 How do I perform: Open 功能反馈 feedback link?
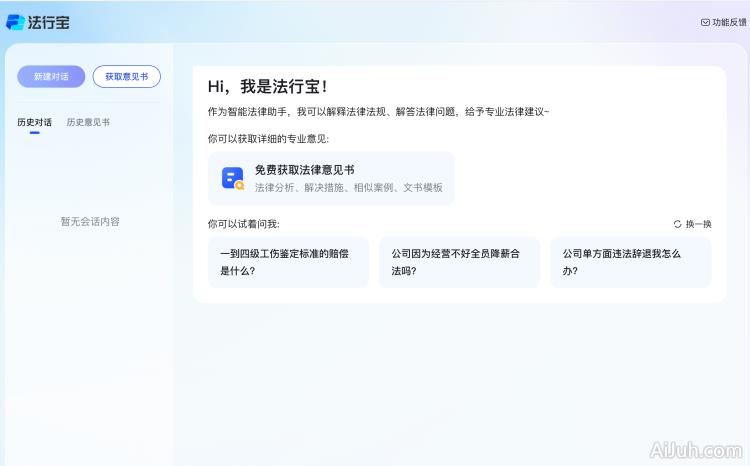pyautogui.click(x=728, y=22)
